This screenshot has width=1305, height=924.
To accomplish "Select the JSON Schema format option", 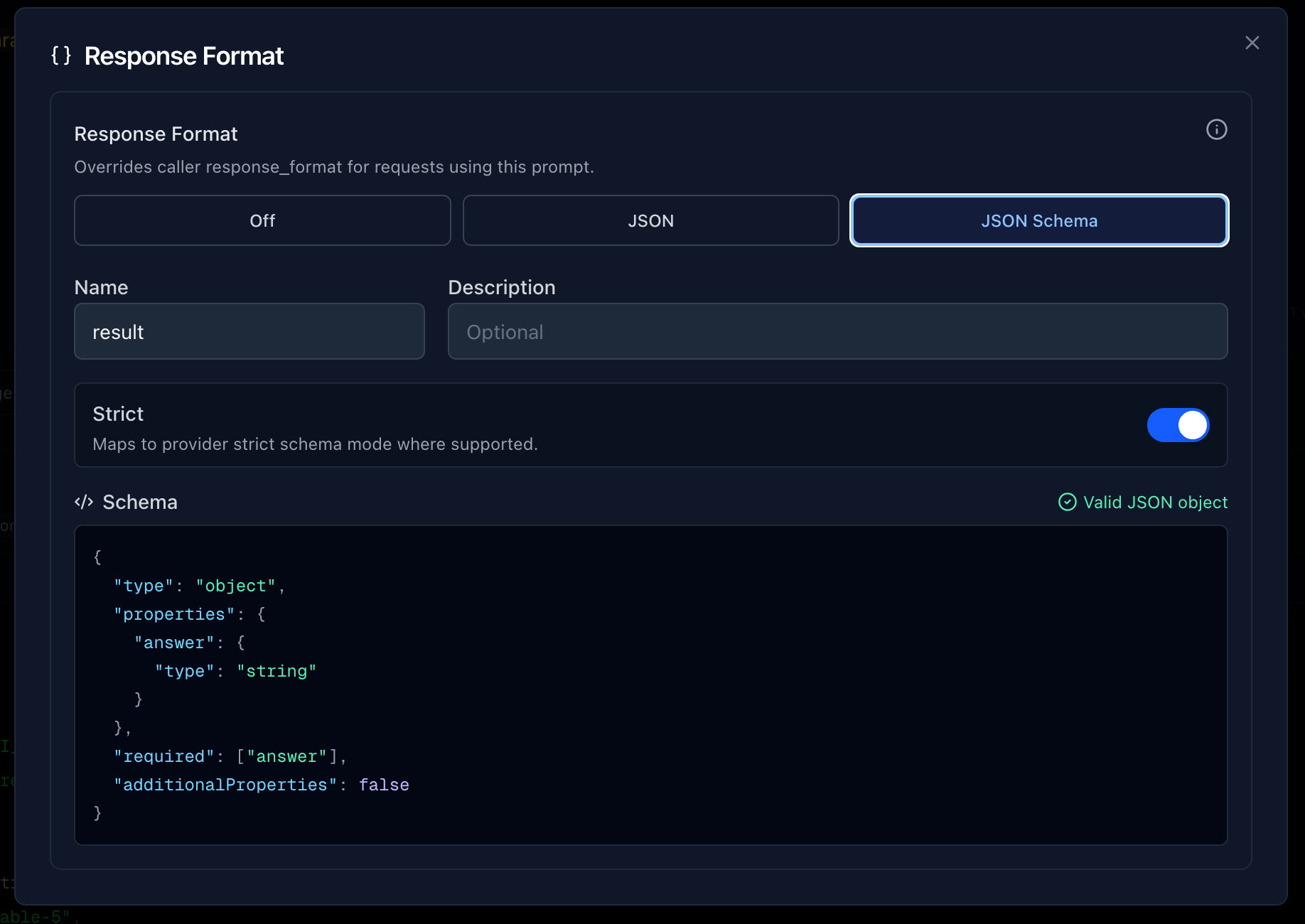I will coord(1039,220).
